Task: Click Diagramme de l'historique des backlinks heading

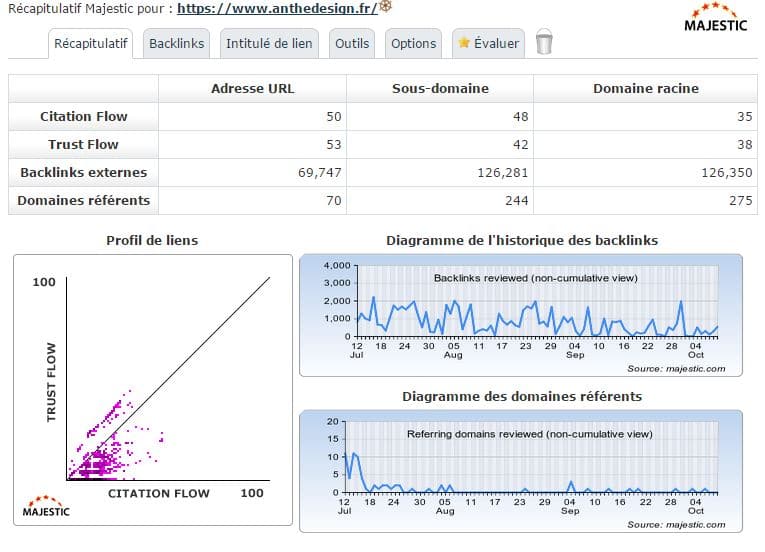Action: pos(522,241)
